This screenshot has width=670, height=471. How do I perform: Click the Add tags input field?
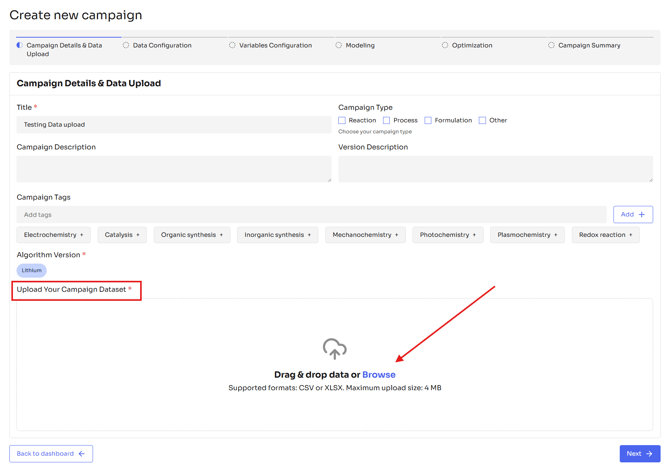(311, 215)
